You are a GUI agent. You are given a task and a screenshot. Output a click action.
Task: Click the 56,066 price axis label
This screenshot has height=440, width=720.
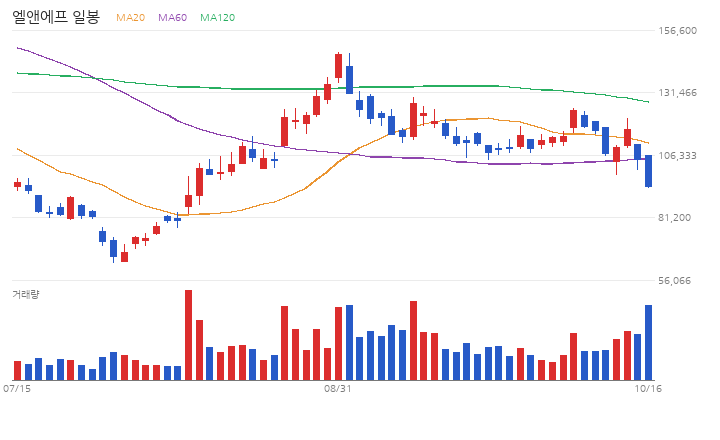674,281
